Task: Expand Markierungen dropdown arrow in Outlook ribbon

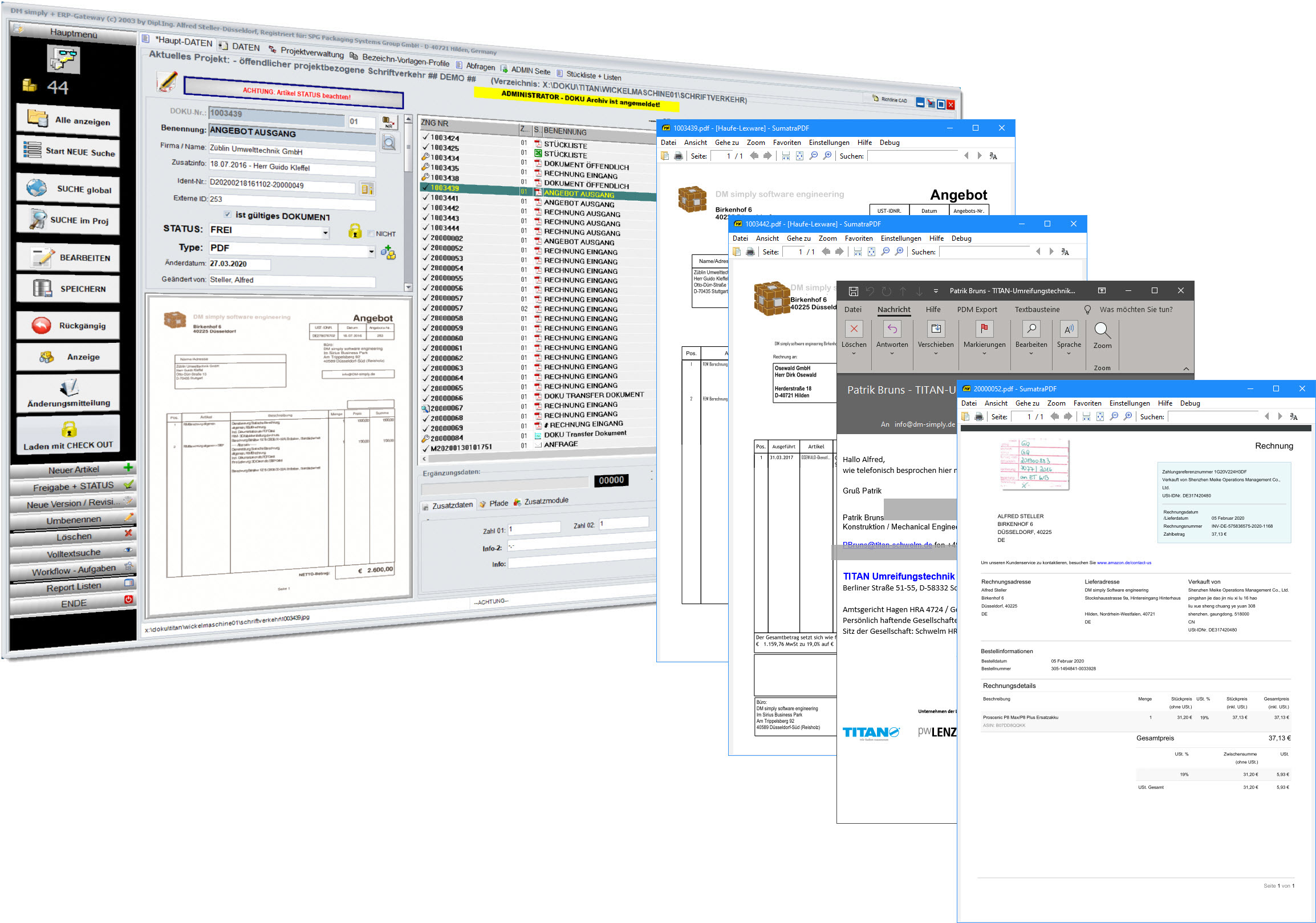Action: tap(984, 354)
